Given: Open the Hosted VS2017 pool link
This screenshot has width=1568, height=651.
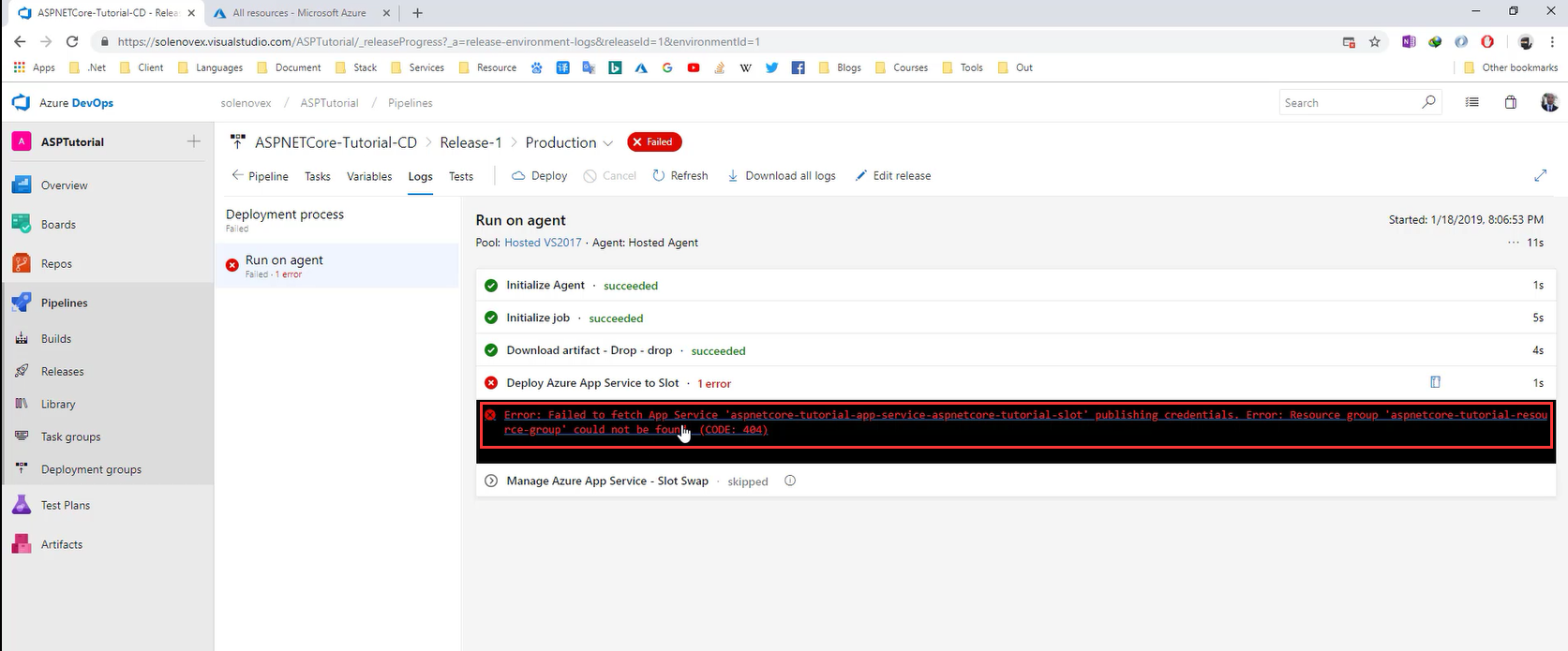Looking at the screenshot, I should (543, 243).
